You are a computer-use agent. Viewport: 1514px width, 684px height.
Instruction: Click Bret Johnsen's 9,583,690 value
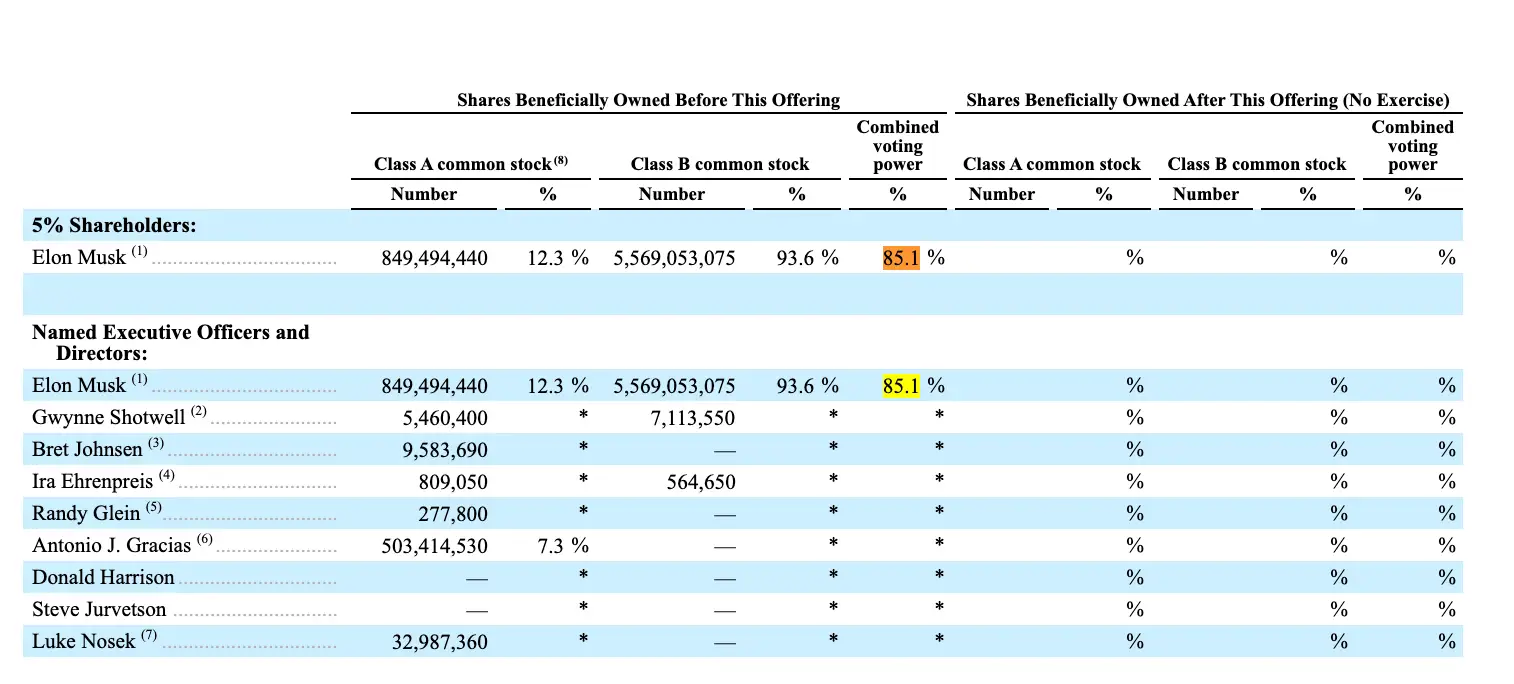[x=445, y=451]
